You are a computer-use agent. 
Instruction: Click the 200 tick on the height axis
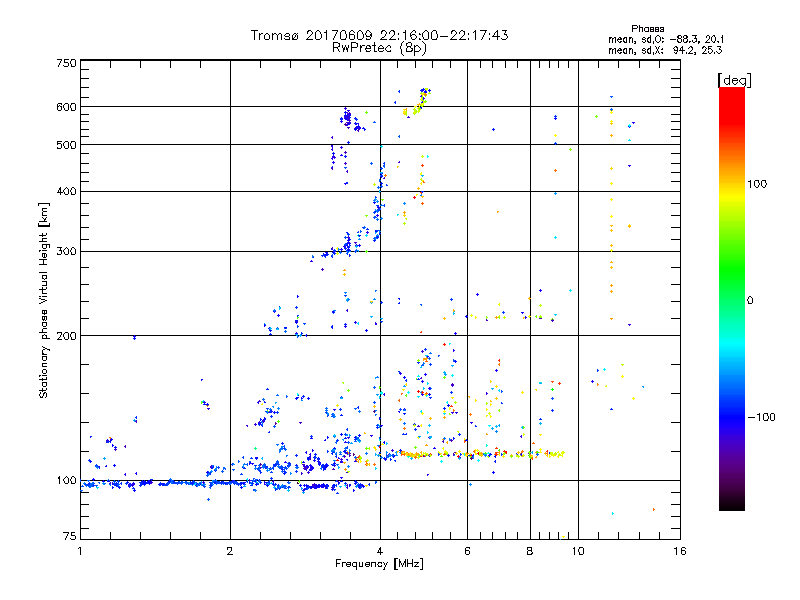[x=65, y=336]
